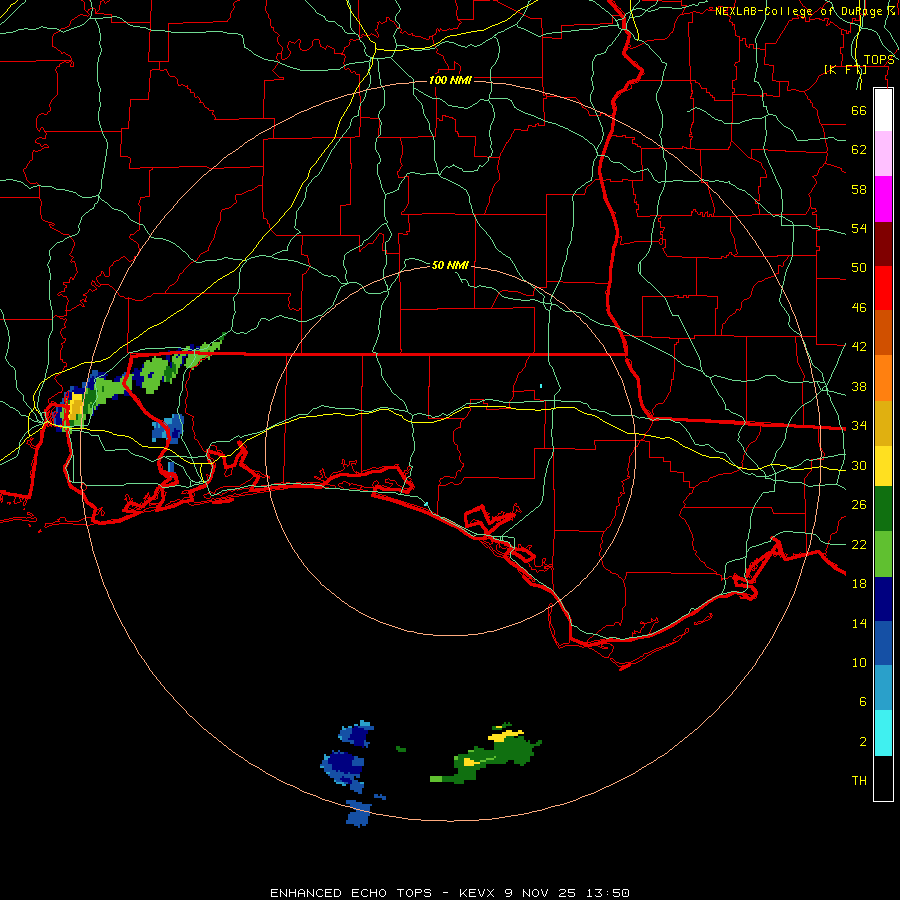Click the medium blue 10 kft swatch
The width and height of the screenshot is (900, 900).
pyautogui.click(x=883, y=643)
